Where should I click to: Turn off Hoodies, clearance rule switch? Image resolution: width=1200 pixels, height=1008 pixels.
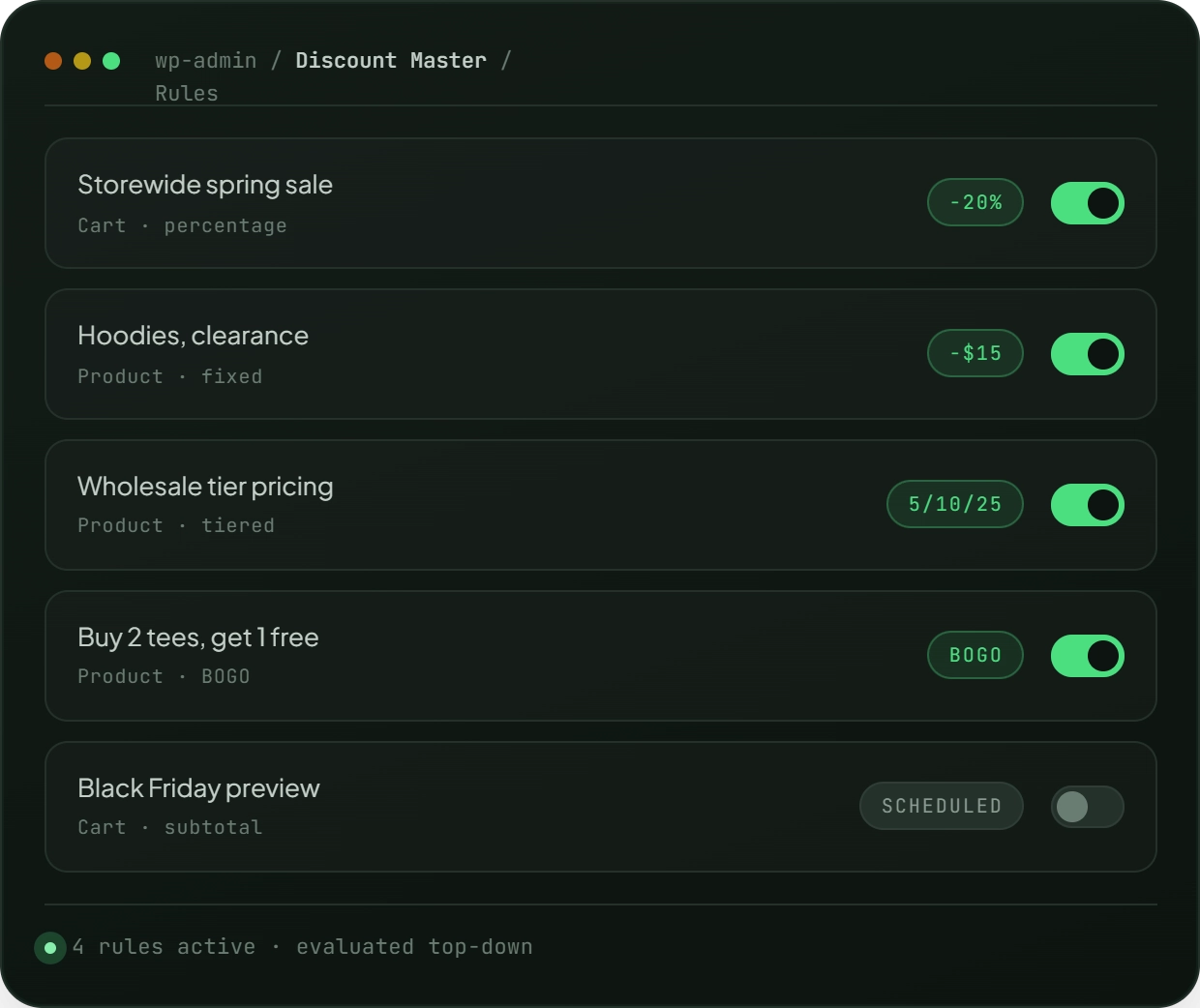[1088, 354]
